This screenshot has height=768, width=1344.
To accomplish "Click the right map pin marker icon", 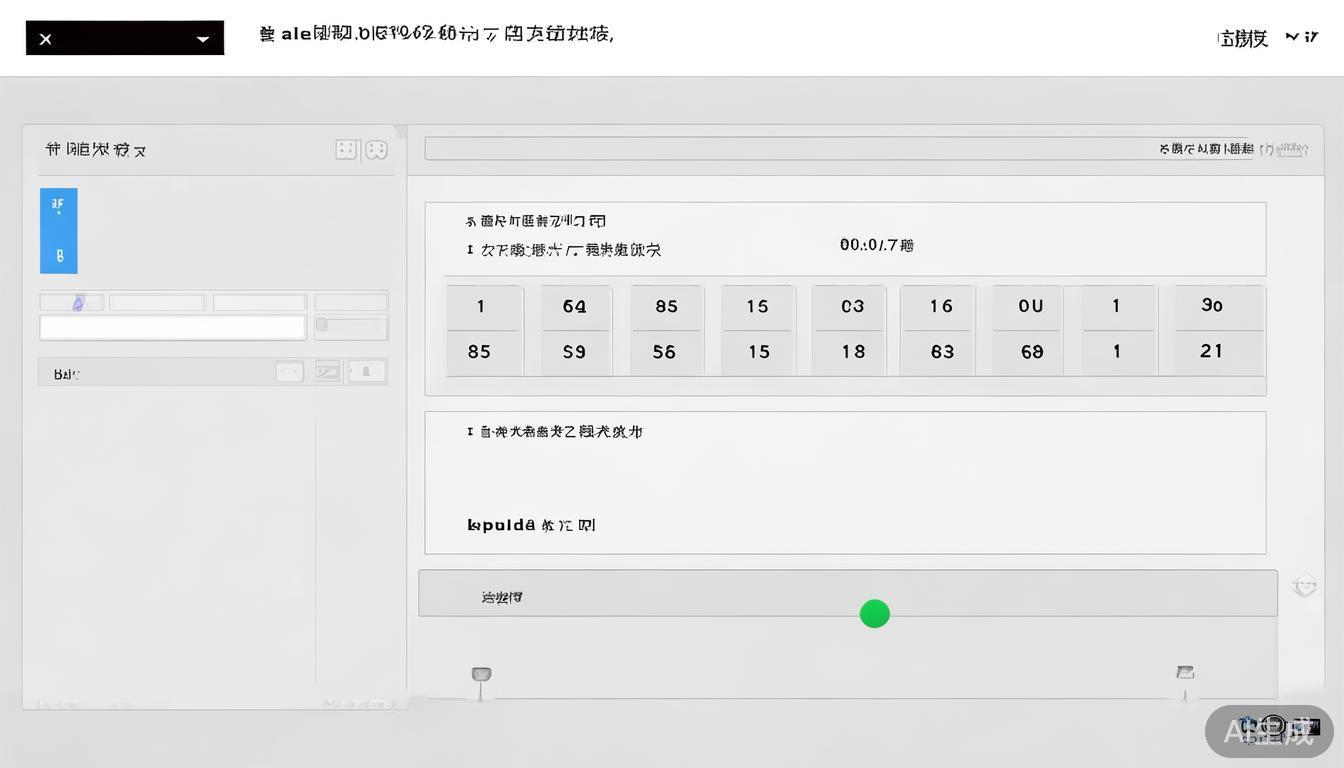I will click(x=1185, y=672).
